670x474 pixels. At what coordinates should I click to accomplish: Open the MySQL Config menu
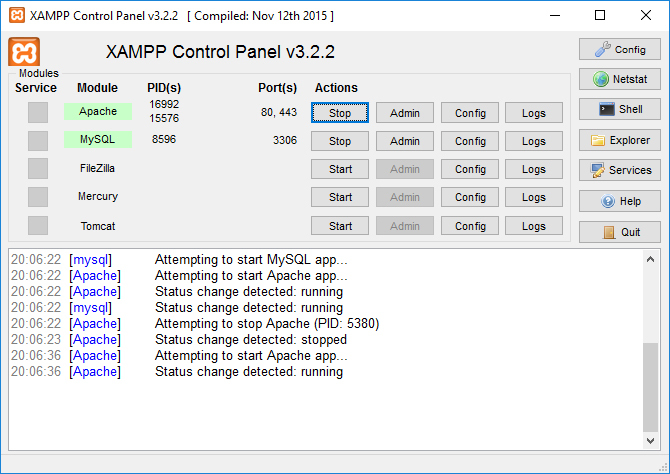(470, 141)
